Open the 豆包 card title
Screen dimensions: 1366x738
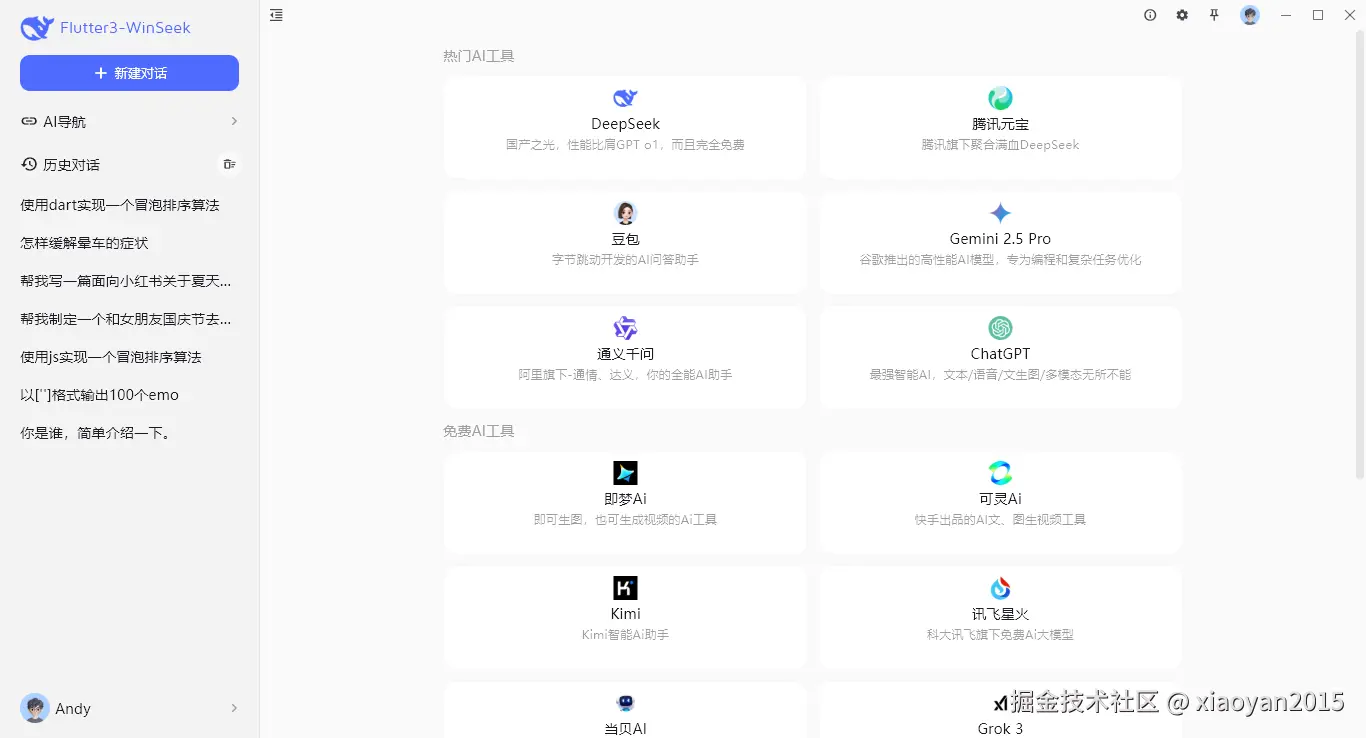point(625,239)
